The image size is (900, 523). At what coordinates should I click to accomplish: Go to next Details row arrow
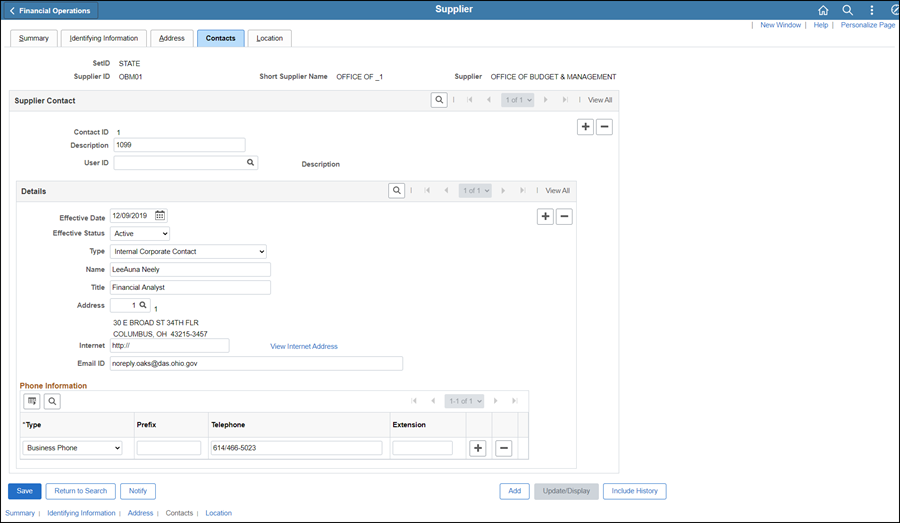(503, 191)
